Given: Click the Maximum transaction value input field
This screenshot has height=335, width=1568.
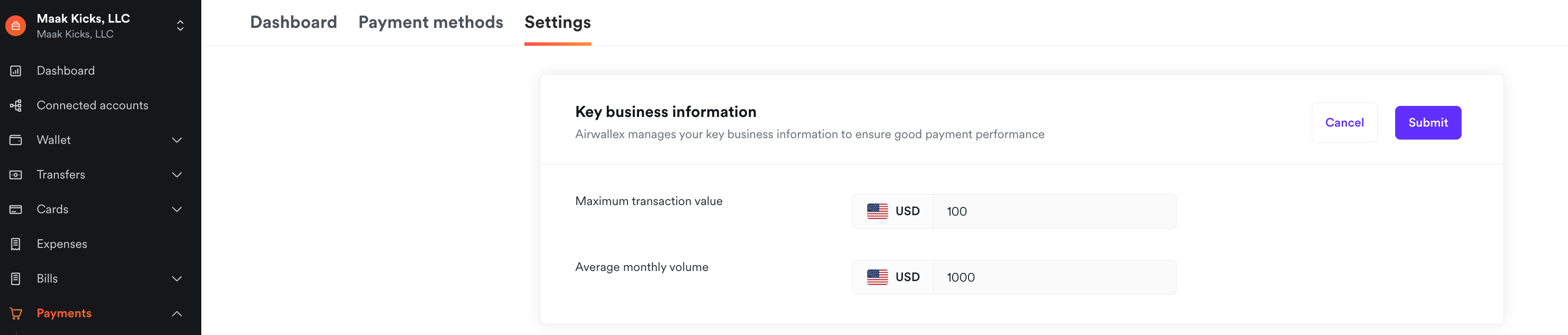Looking at the screenshot, I should (1054, 212).
